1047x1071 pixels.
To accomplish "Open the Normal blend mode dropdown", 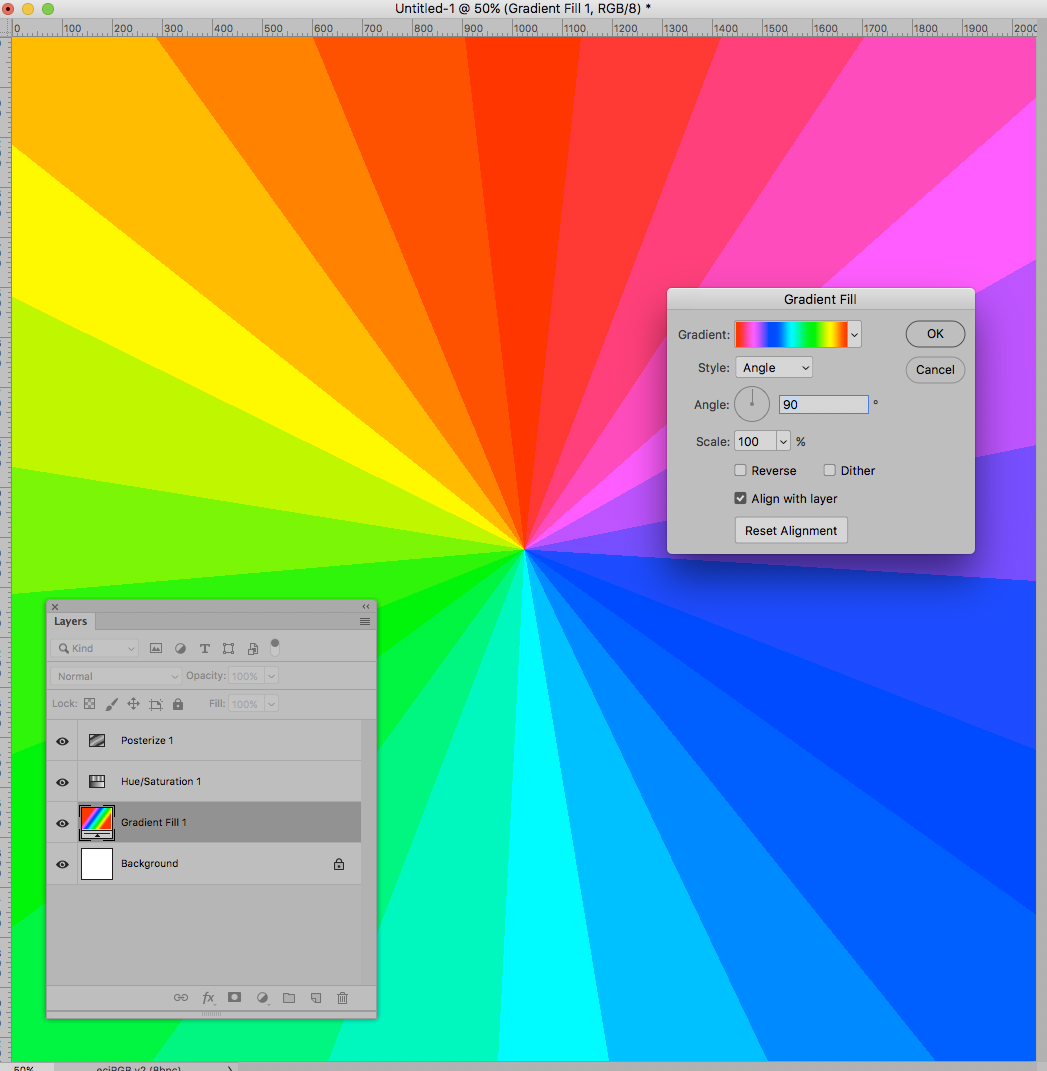I will point(115,676).
